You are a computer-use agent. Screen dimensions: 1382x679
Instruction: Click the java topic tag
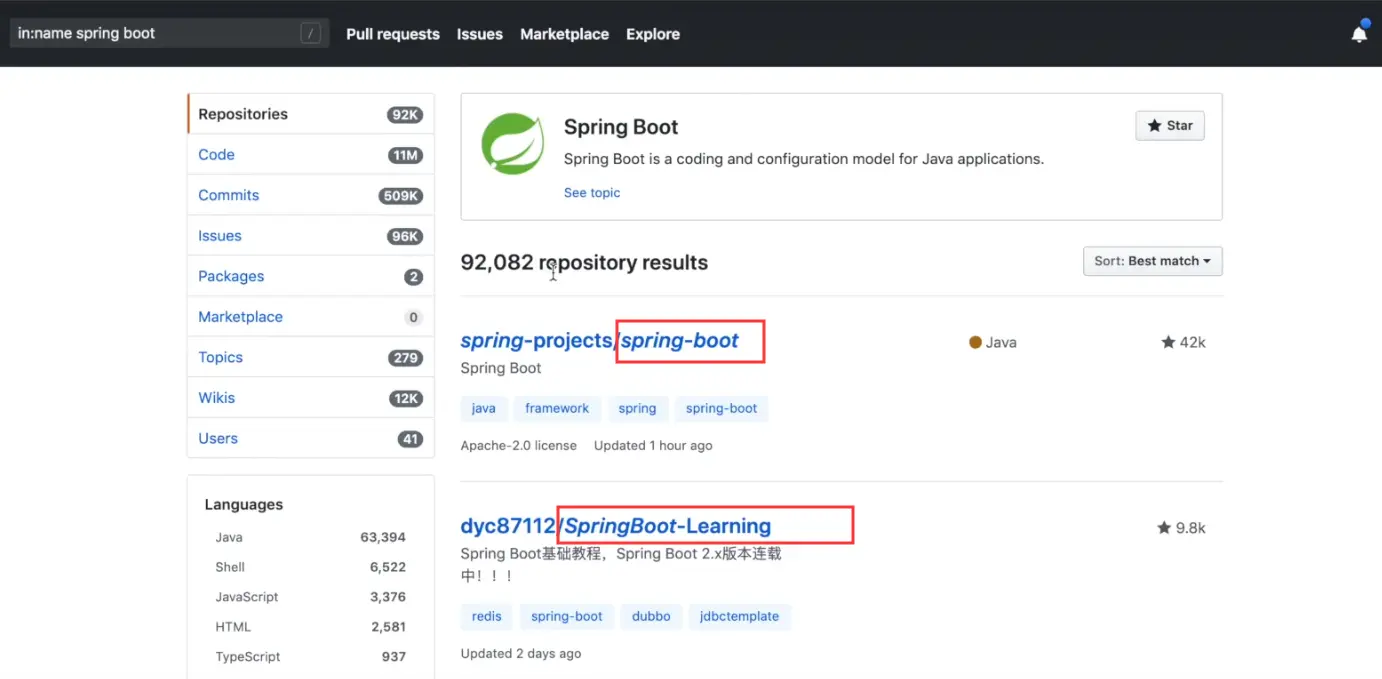coord(483,408)
